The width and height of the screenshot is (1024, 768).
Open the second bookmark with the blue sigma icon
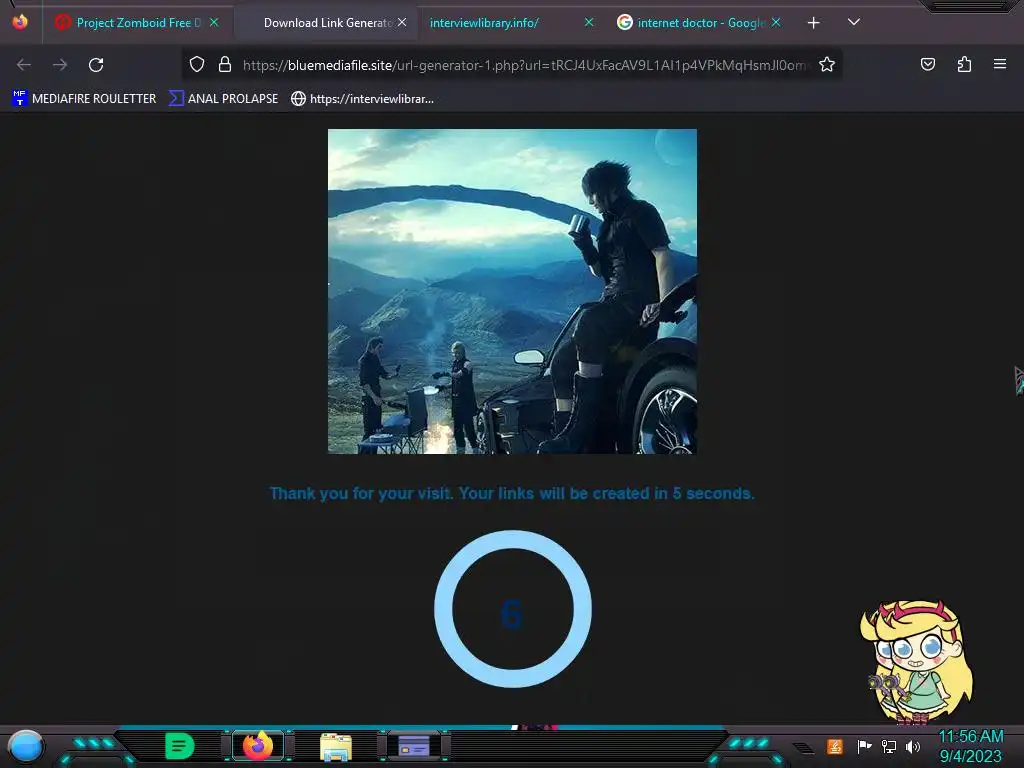pos(223,99)
